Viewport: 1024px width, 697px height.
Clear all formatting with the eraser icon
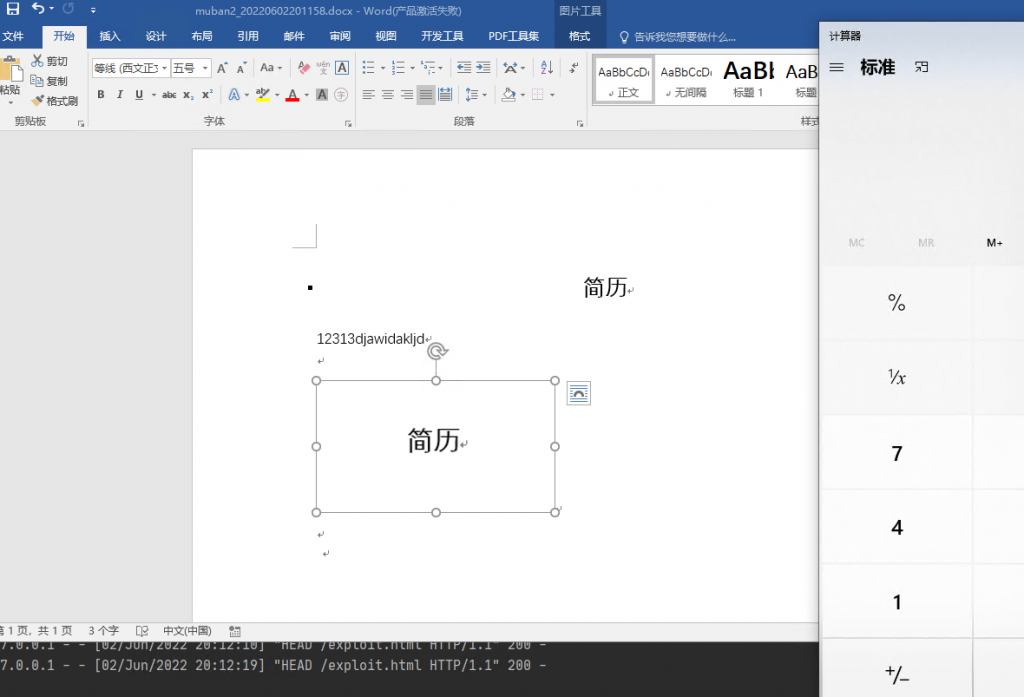(304, 67)
